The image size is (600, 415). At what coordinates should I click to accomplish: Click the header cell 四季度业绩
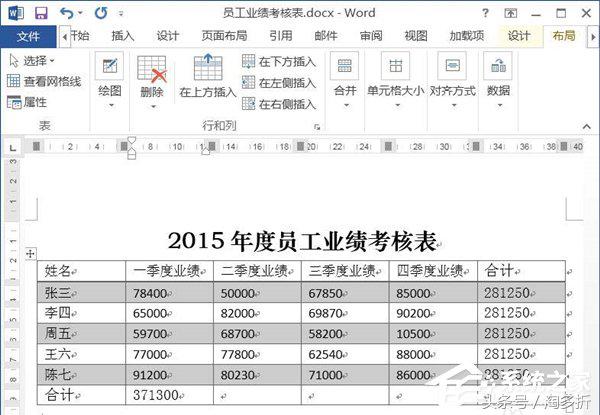click(x=433, y=271)
